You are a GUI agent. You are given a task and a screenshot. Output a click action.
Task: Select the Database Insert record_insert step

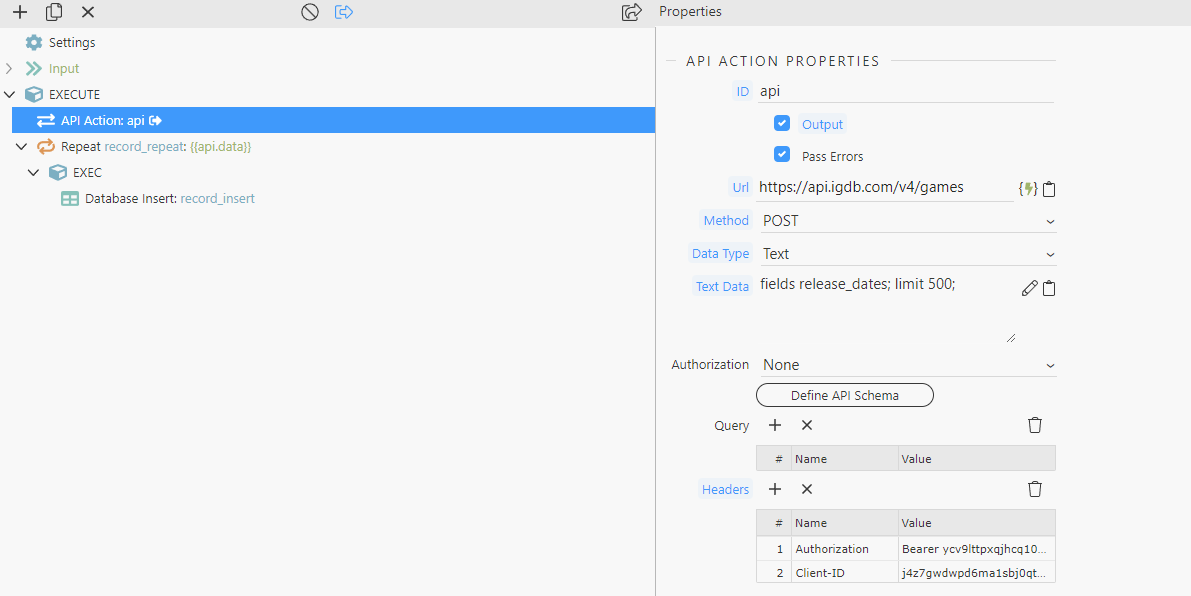[169, 199]
